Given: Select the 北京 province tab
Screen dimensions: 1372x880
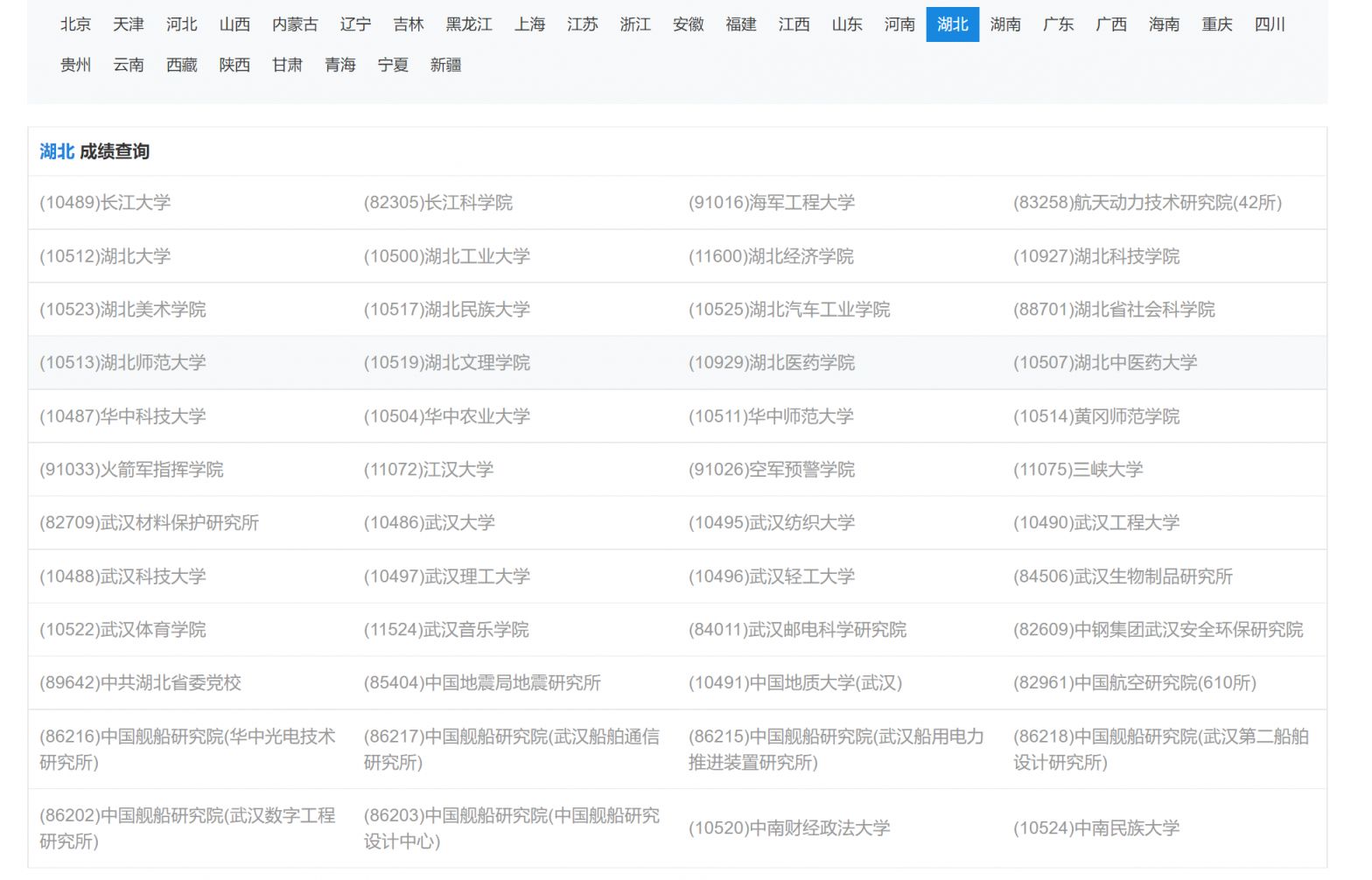Looking at the screenshot, I should click(x=75, y=24).
